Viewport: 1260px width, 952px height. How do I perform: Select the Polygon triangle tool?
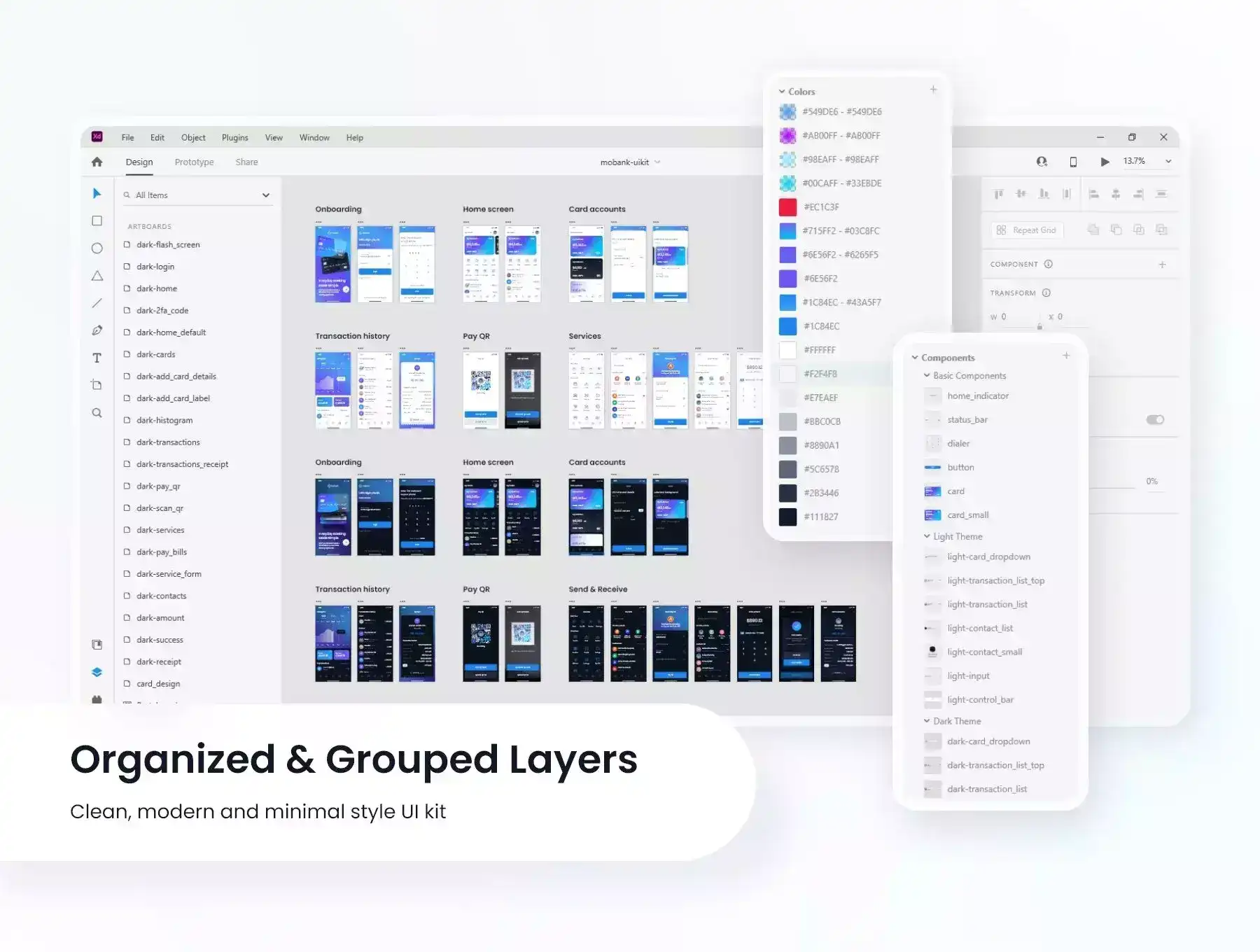(x=97, y=276)
